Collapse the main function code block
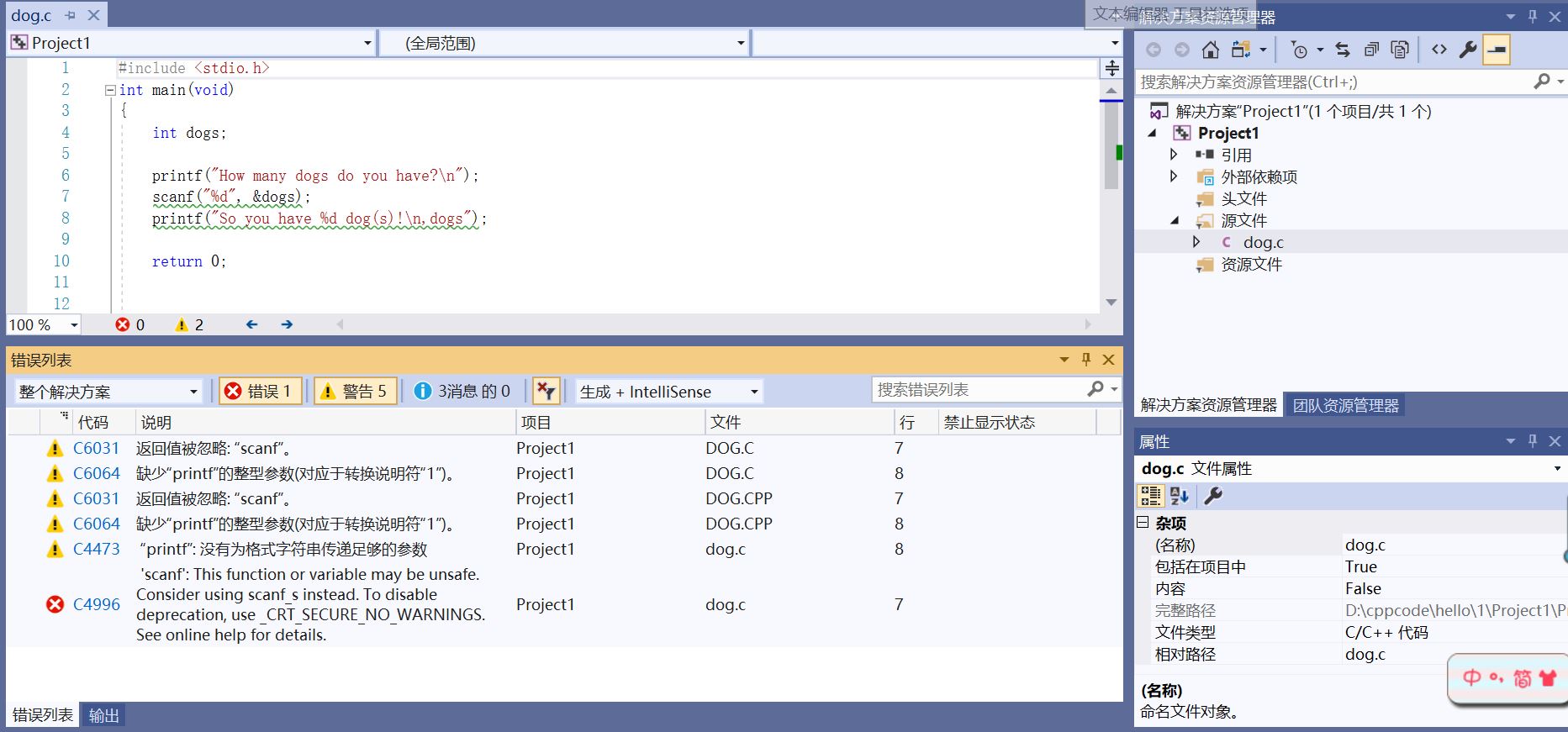 [x=110, y=90]
